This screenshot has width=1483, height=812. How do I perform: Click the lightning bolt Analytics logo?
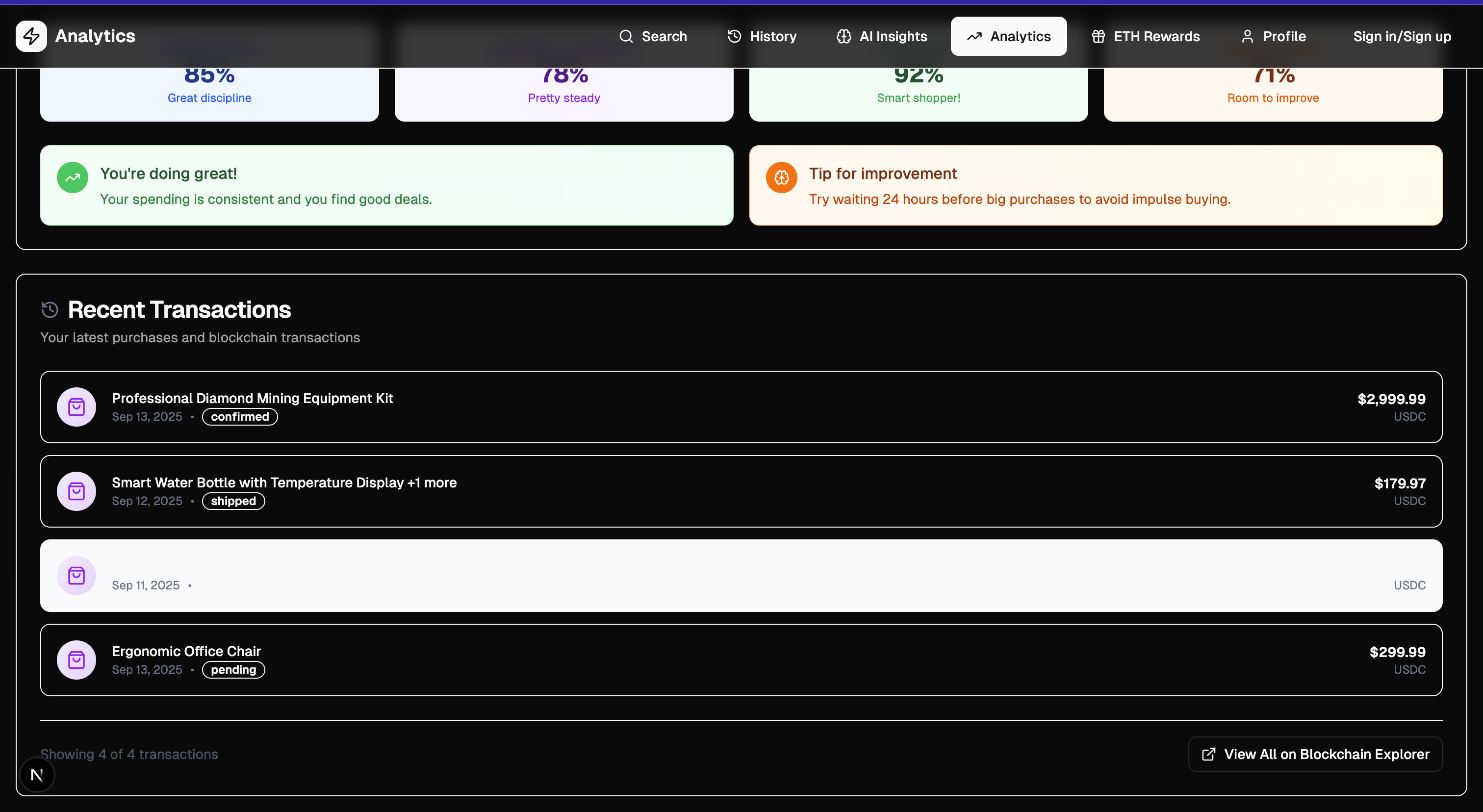click(x=31, y=36)
